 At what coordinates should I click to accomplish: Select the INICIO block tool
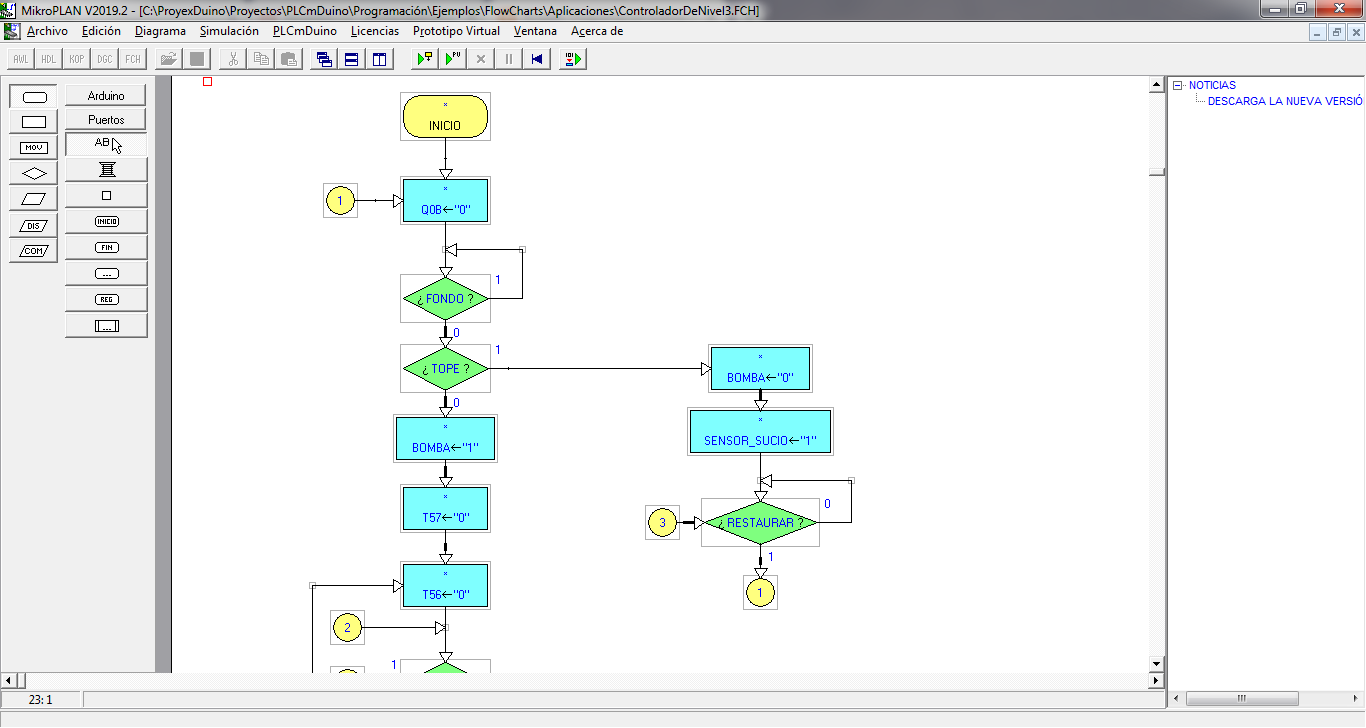tap(106, 220)
